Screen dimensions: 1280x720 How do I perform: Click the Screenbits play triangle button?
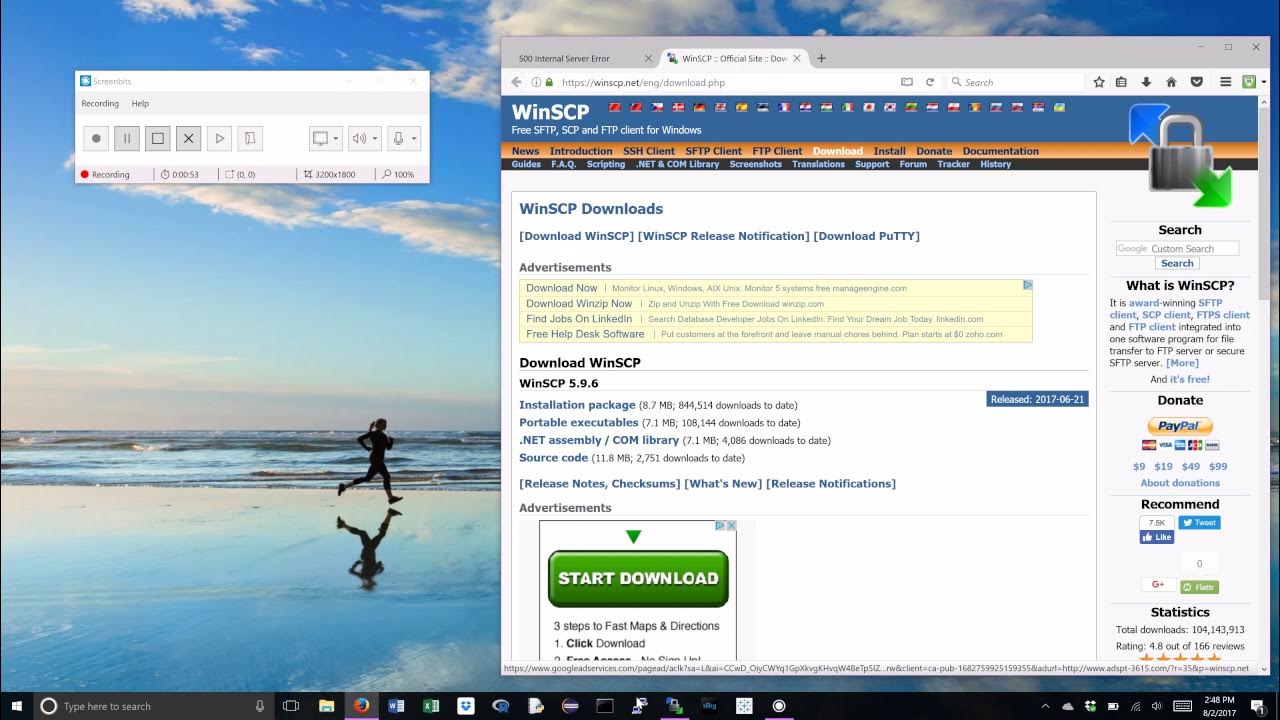point(220,138)
